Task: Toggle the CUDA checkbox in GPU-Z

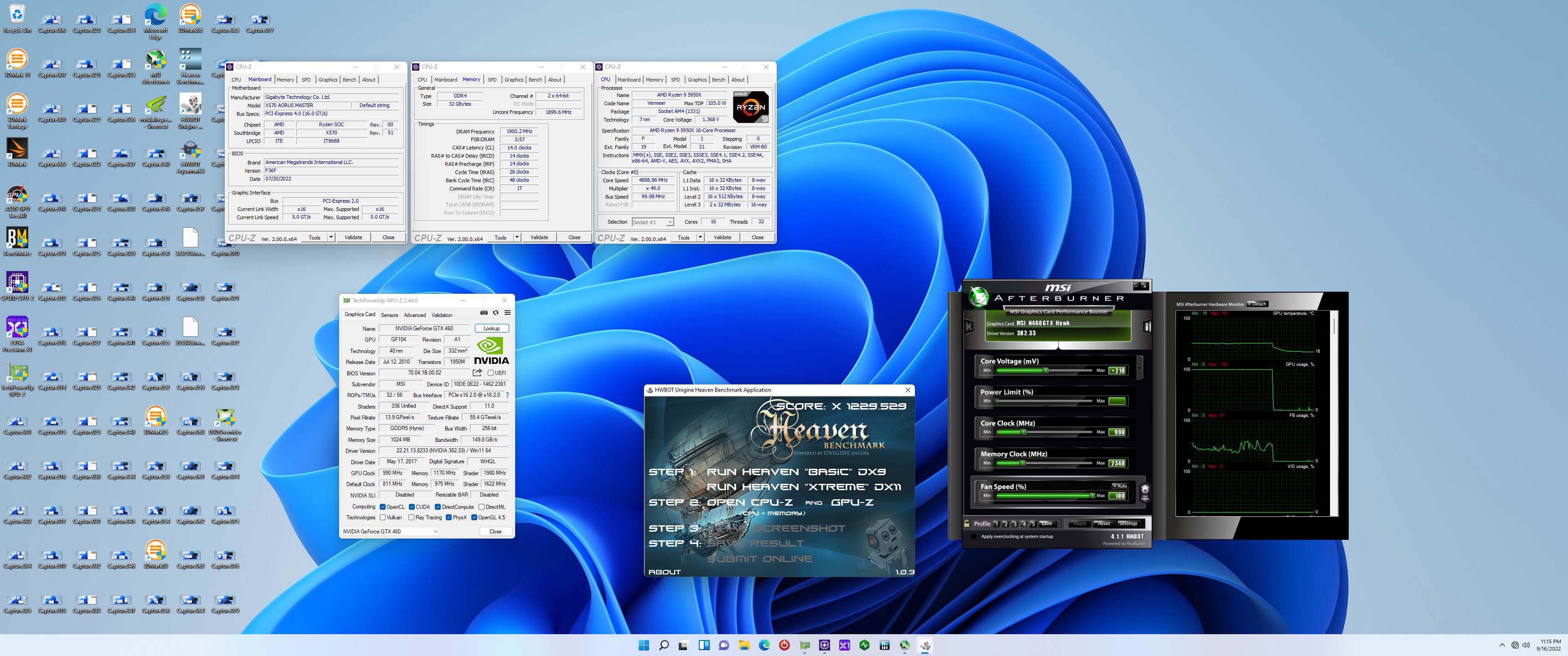Action: point(412,507)
